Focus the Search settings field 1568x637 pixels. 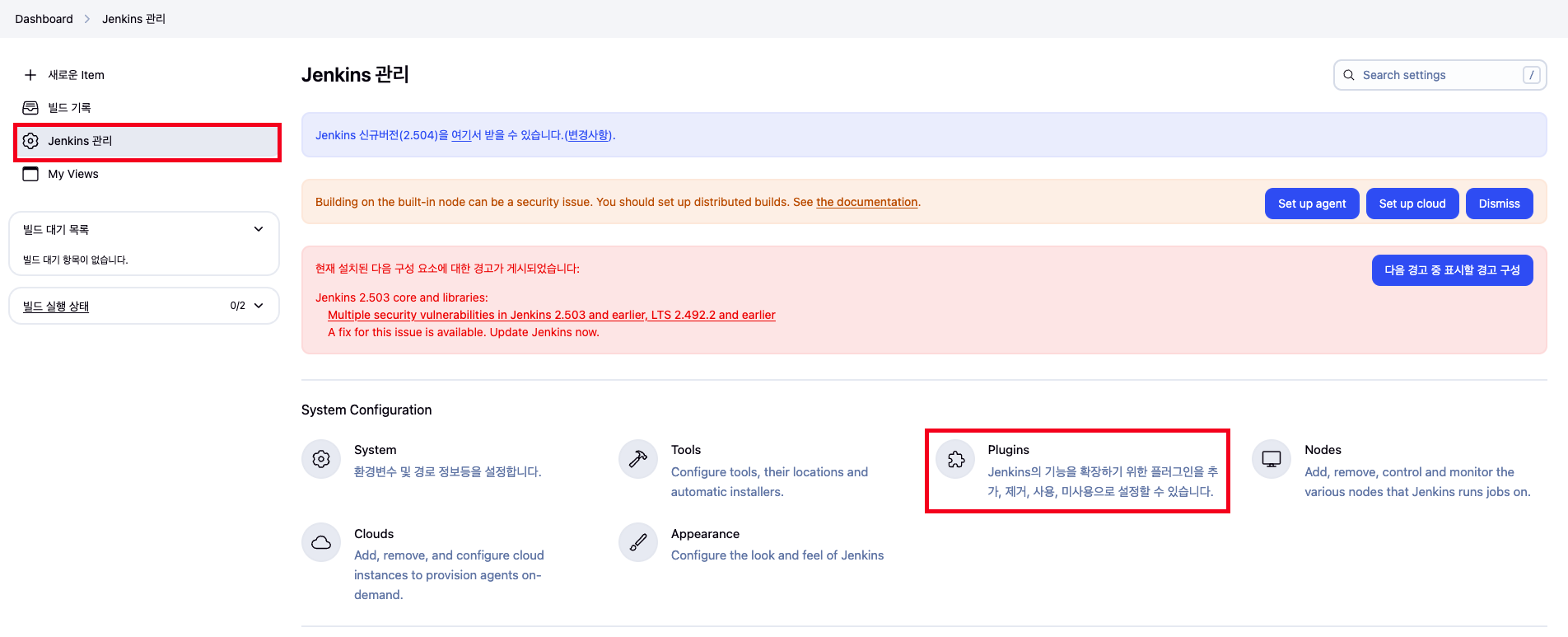[x=1440, y=75]
